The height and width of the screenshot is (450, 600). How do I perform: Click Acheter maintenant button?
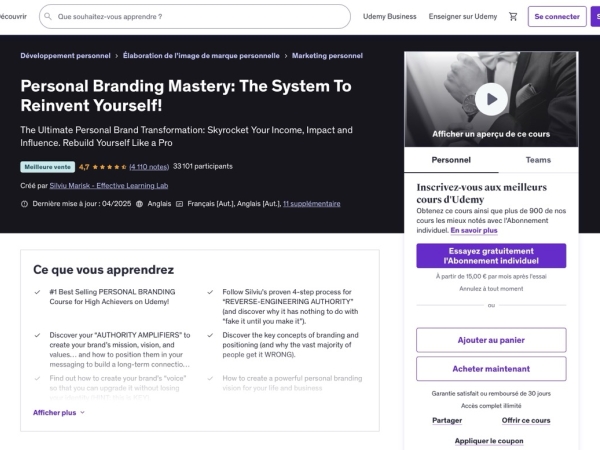point(491,369)
